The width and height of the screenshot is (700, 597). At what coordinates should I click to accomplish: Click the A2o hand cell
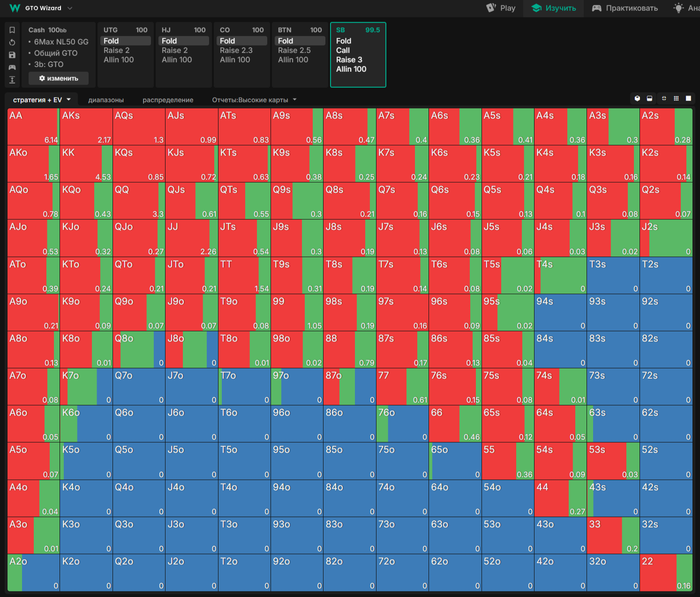tap(33, 573)
